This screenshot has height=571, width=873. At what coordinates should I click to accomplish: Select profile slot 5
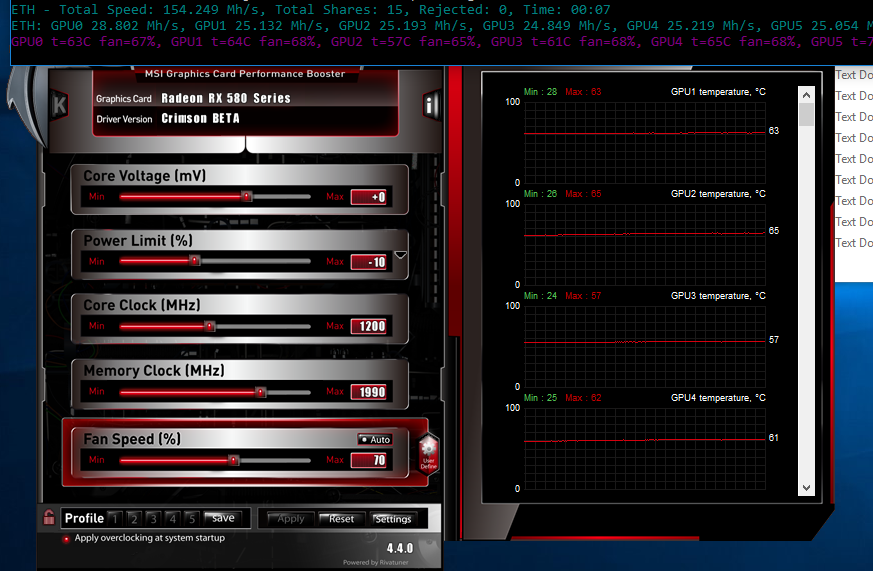192,519
